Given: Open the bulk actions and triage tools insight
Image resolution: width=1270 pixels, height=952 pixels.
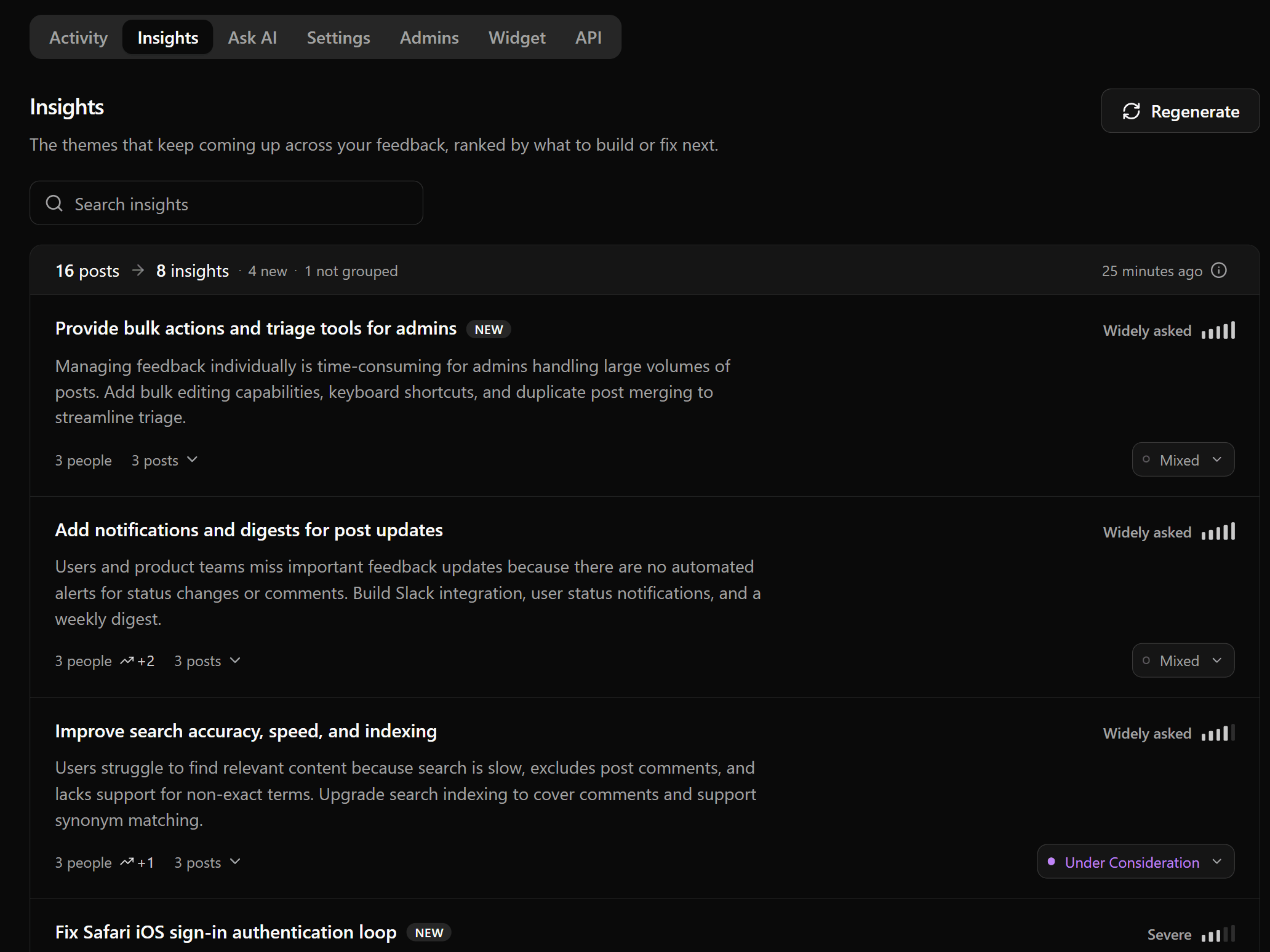Looking at the screenshot, I should 256,328.
